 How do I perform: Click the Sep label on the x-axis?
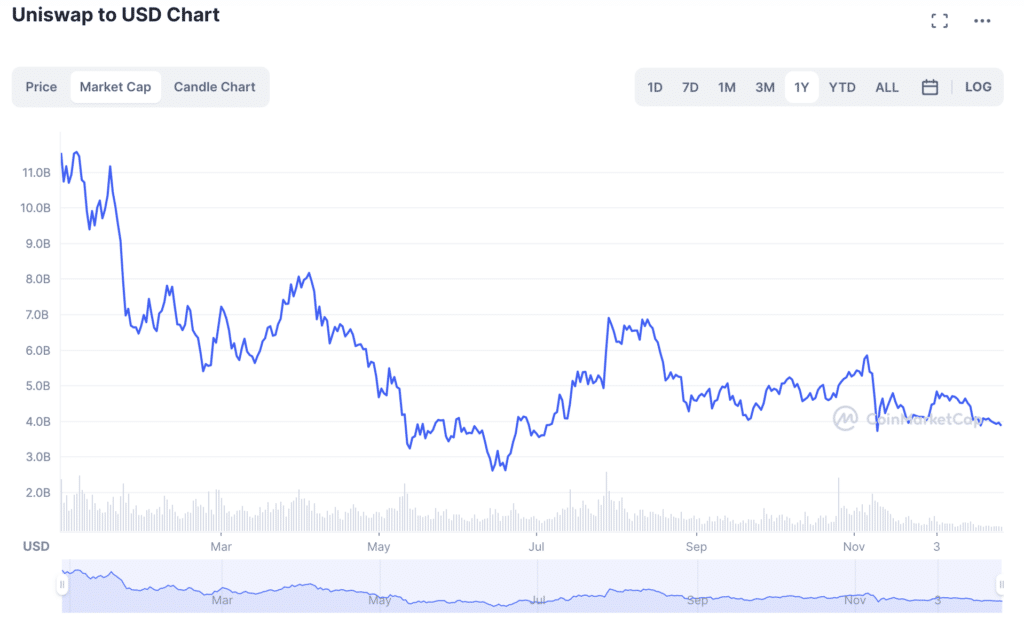[x=696, y=546]
